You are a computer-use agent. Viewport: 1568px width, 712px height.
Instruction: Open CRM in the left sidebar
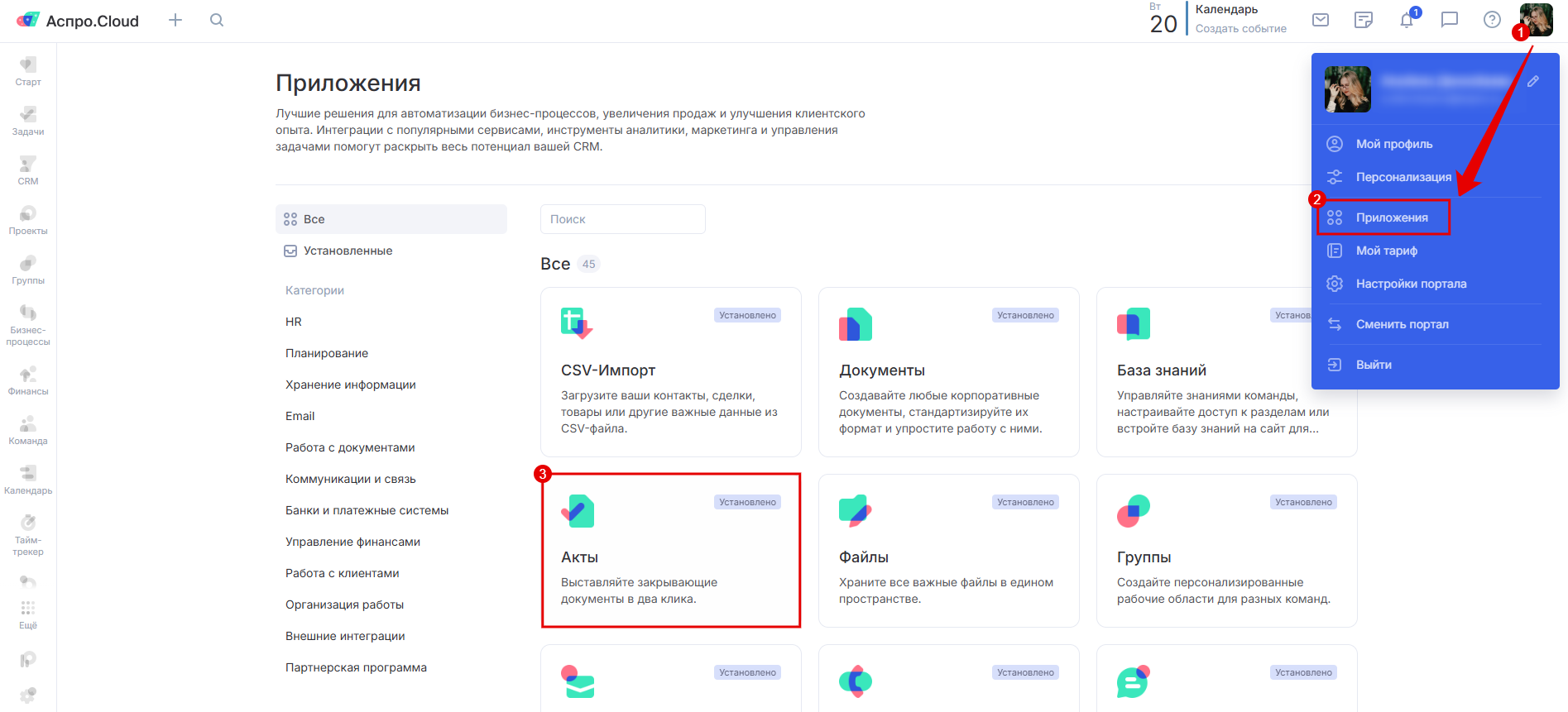(x=28, y=170)
